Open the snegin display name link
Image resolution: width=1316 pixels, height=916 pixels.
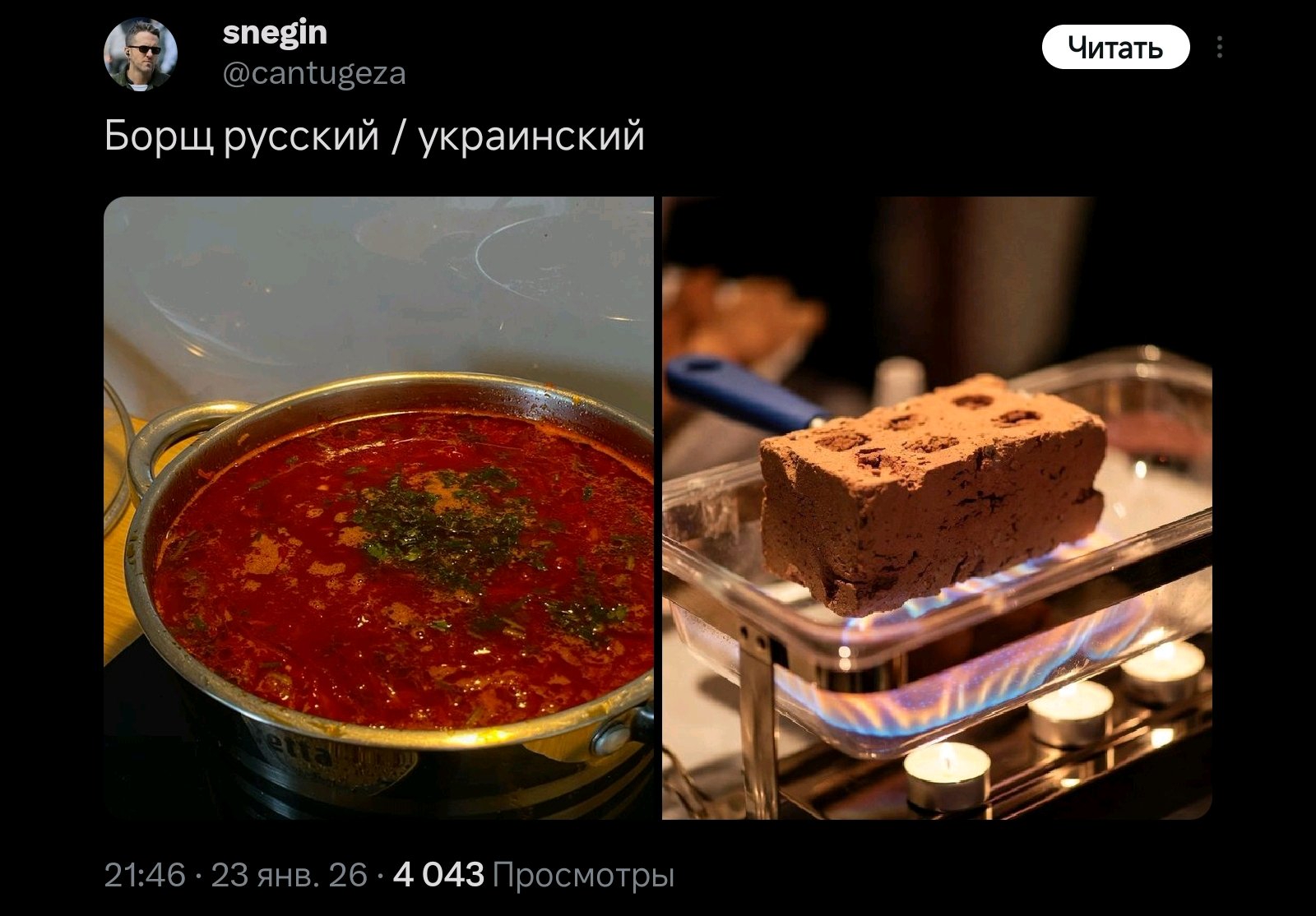click(275, 33)
